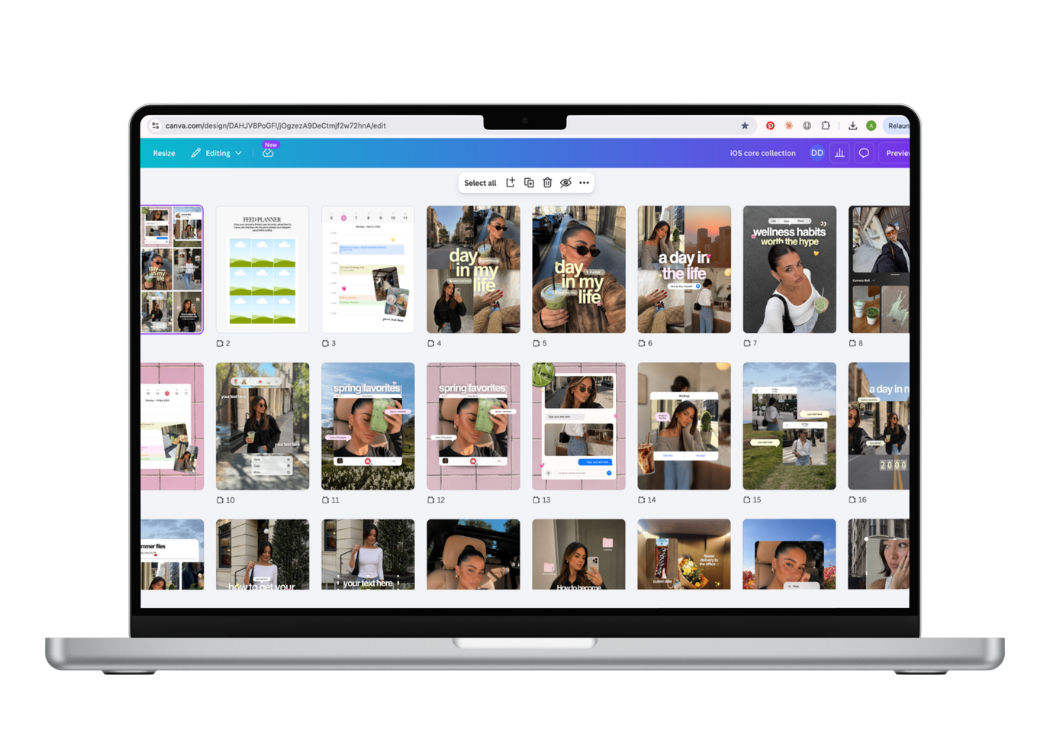Select the 'day in my life' collage page 4

point(473,269)
